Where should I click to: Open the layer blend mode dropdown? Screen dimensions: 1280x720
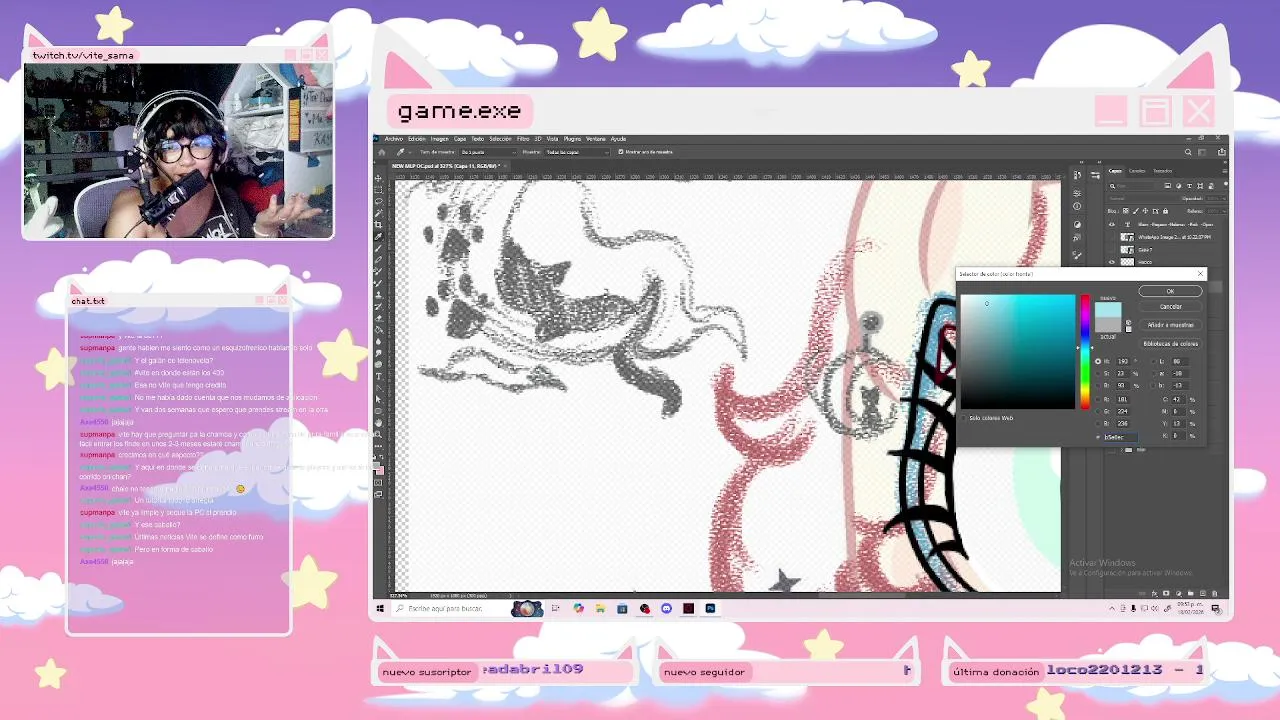point(1145,198)
